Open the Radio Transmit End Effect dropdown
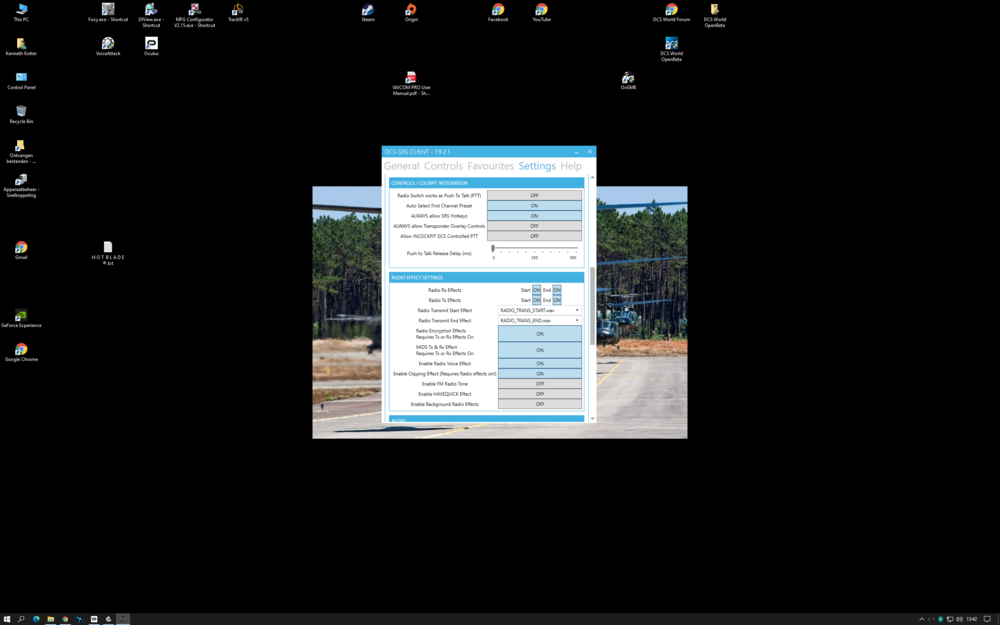This screenshot has width=1000, height=625. tap(539, 320)
